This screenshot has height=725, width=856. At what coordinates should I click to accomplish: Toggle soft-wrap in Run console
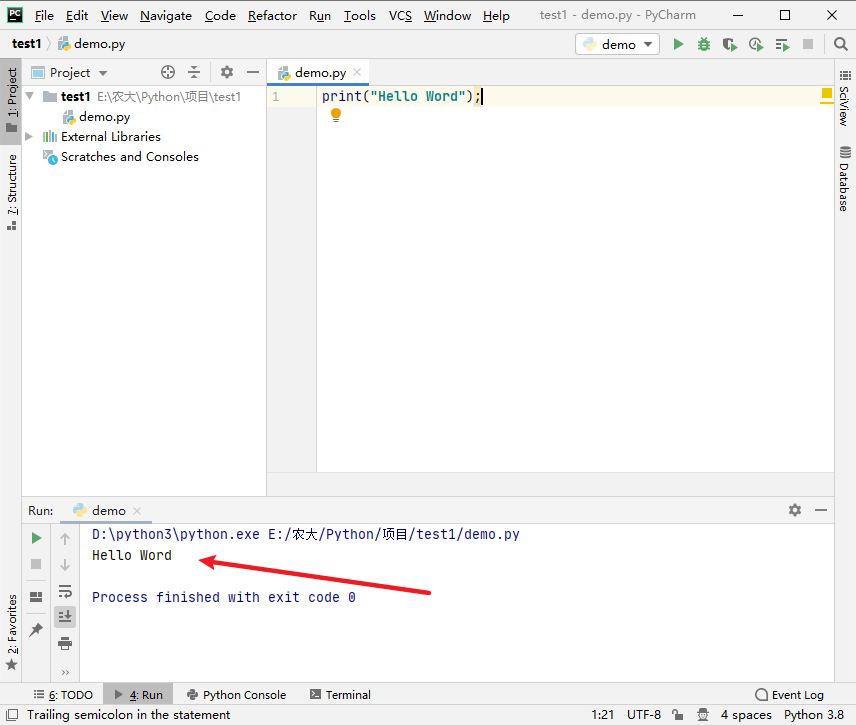pyautogui.click(x=65, y=591)
